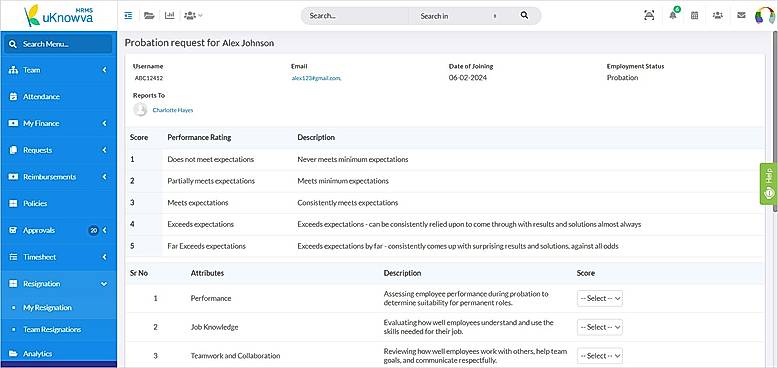Click Charlotte Hayes avatar picture
Viewport: 778px width, 368px height.
point(140,110)
